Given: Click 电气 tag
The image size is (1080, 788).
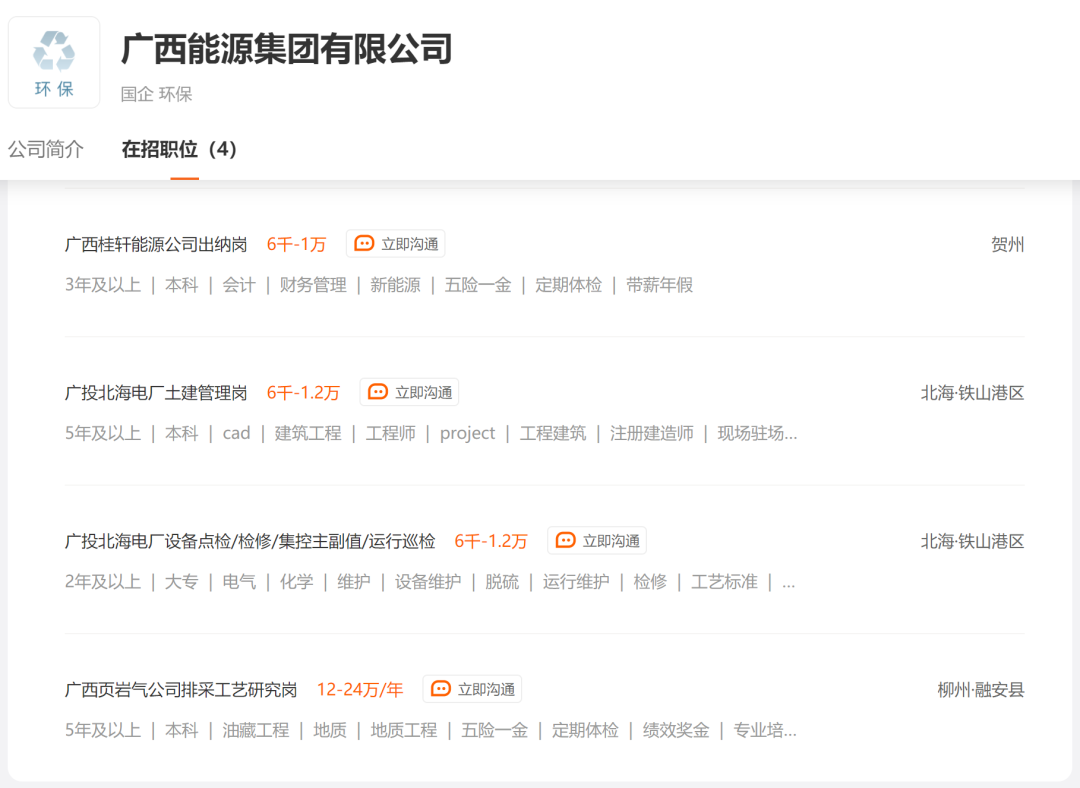Looking at the screenshot, I should point(239,581).
